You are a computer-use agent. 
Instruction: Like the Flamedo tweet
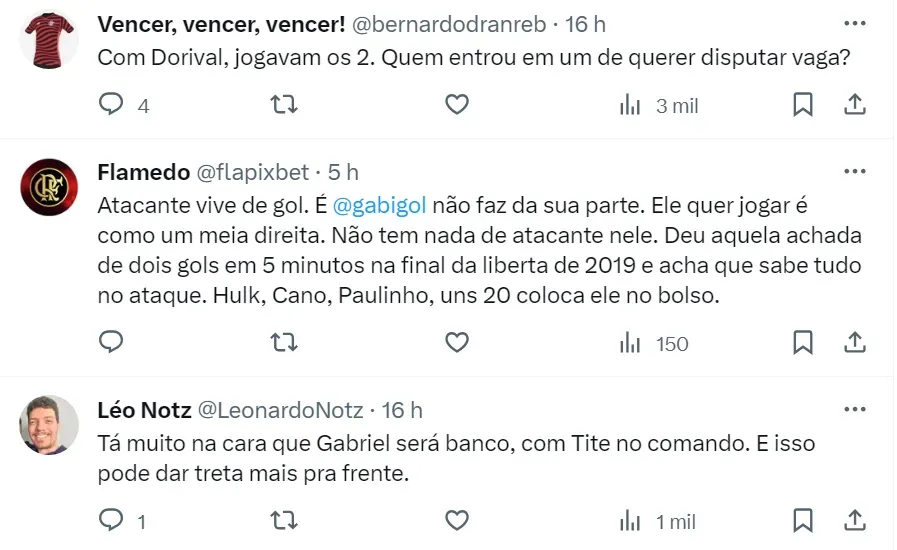(x=456, y=343)
